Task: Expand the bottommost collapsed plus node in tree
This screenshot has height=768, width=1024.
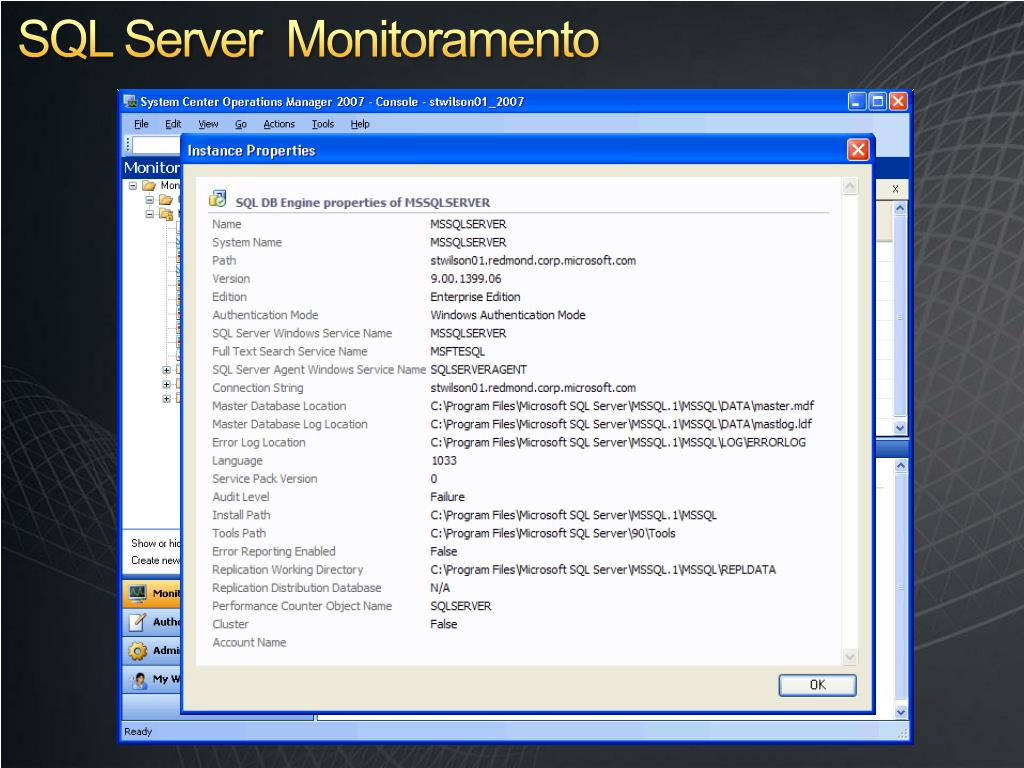Action: click(x=167, y=398)
